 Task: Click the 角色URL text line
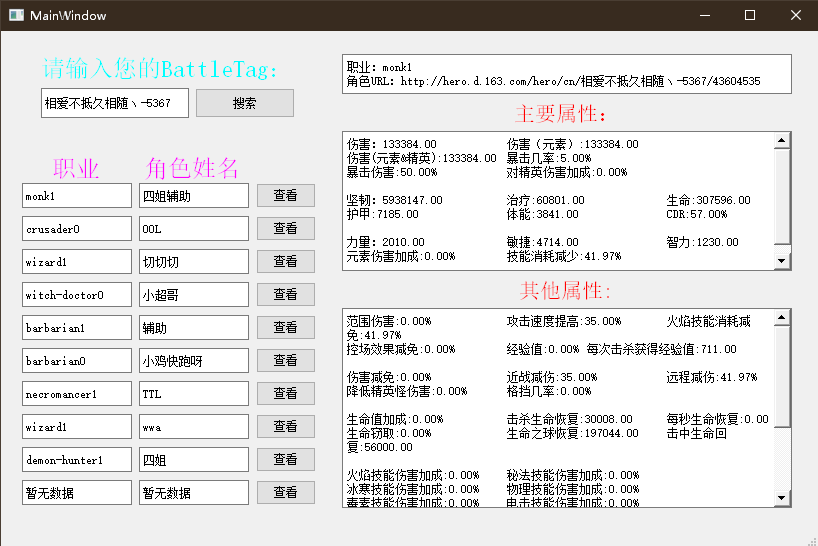[x=554, y=81]
